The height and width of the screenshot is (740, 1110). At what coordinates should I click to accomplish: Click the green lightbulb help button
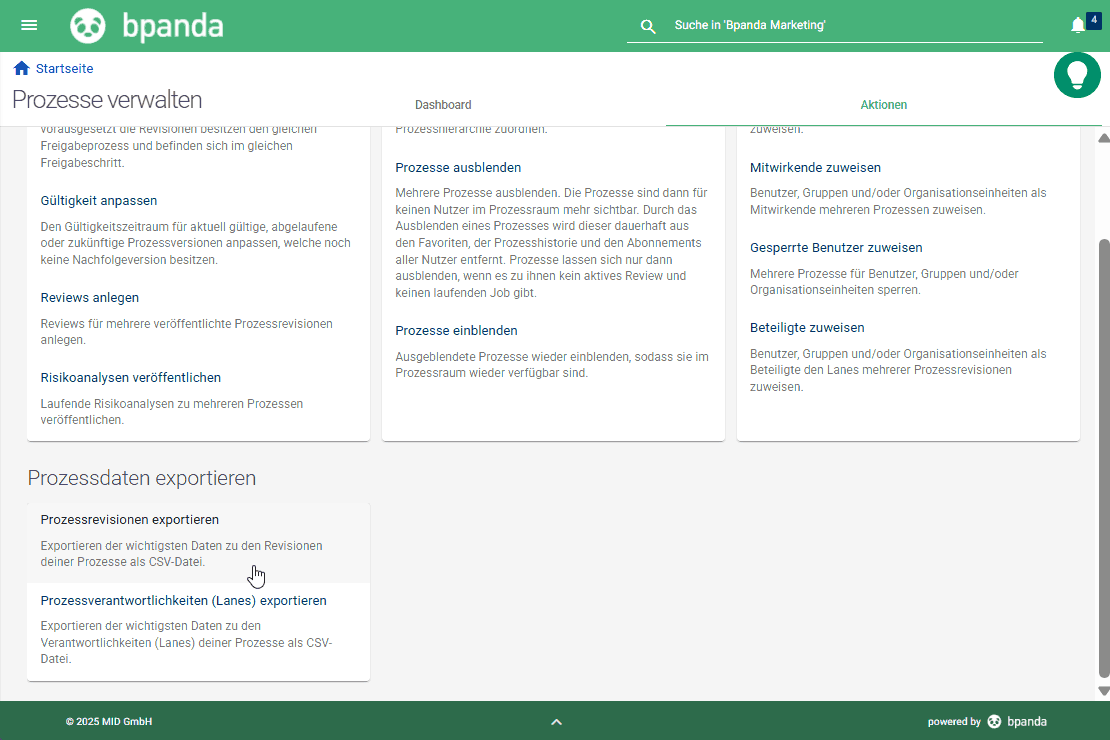tap(1077, 75)
